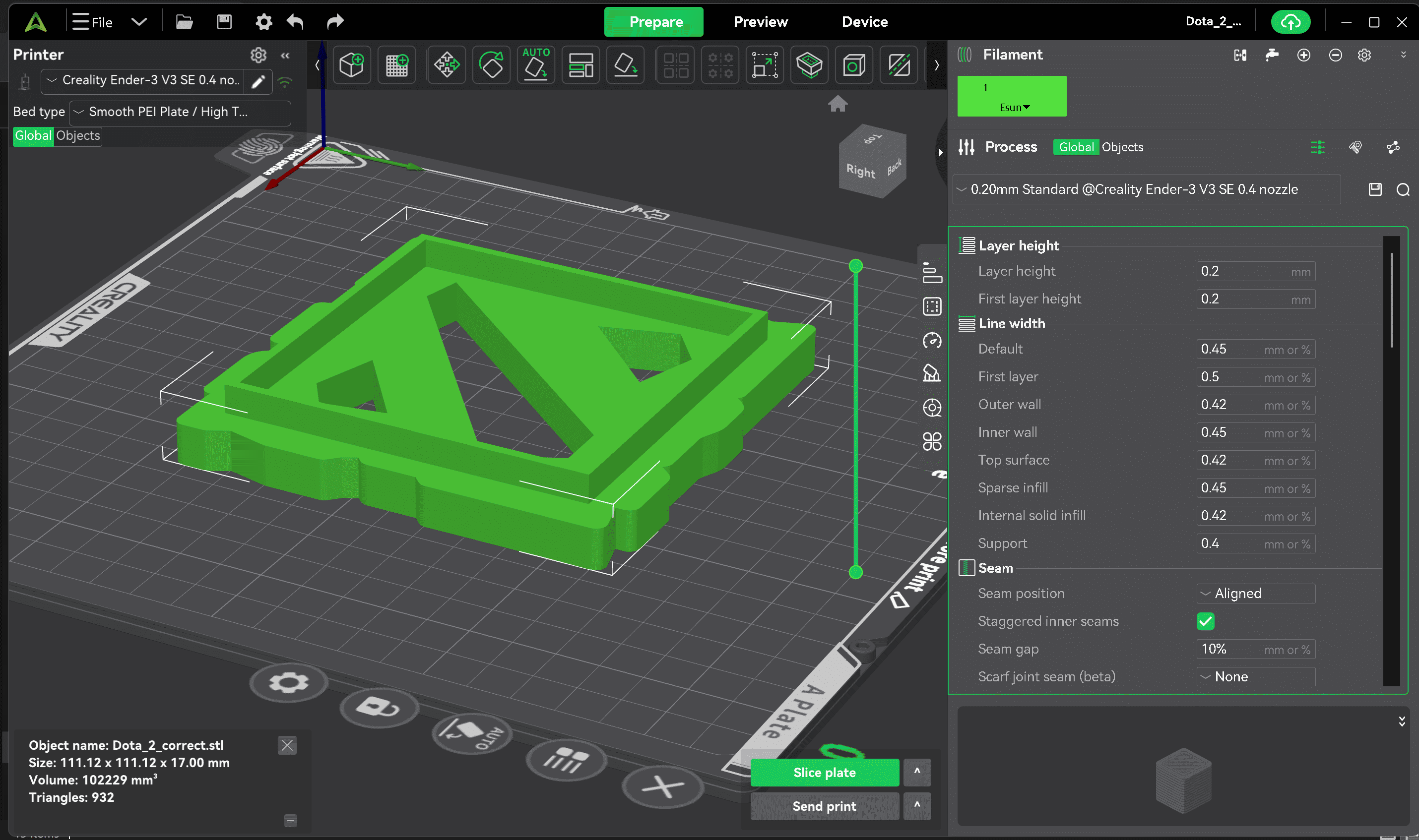Toggle advanced process settings mode
The image size is (1419, 840).
[1317, 147]
